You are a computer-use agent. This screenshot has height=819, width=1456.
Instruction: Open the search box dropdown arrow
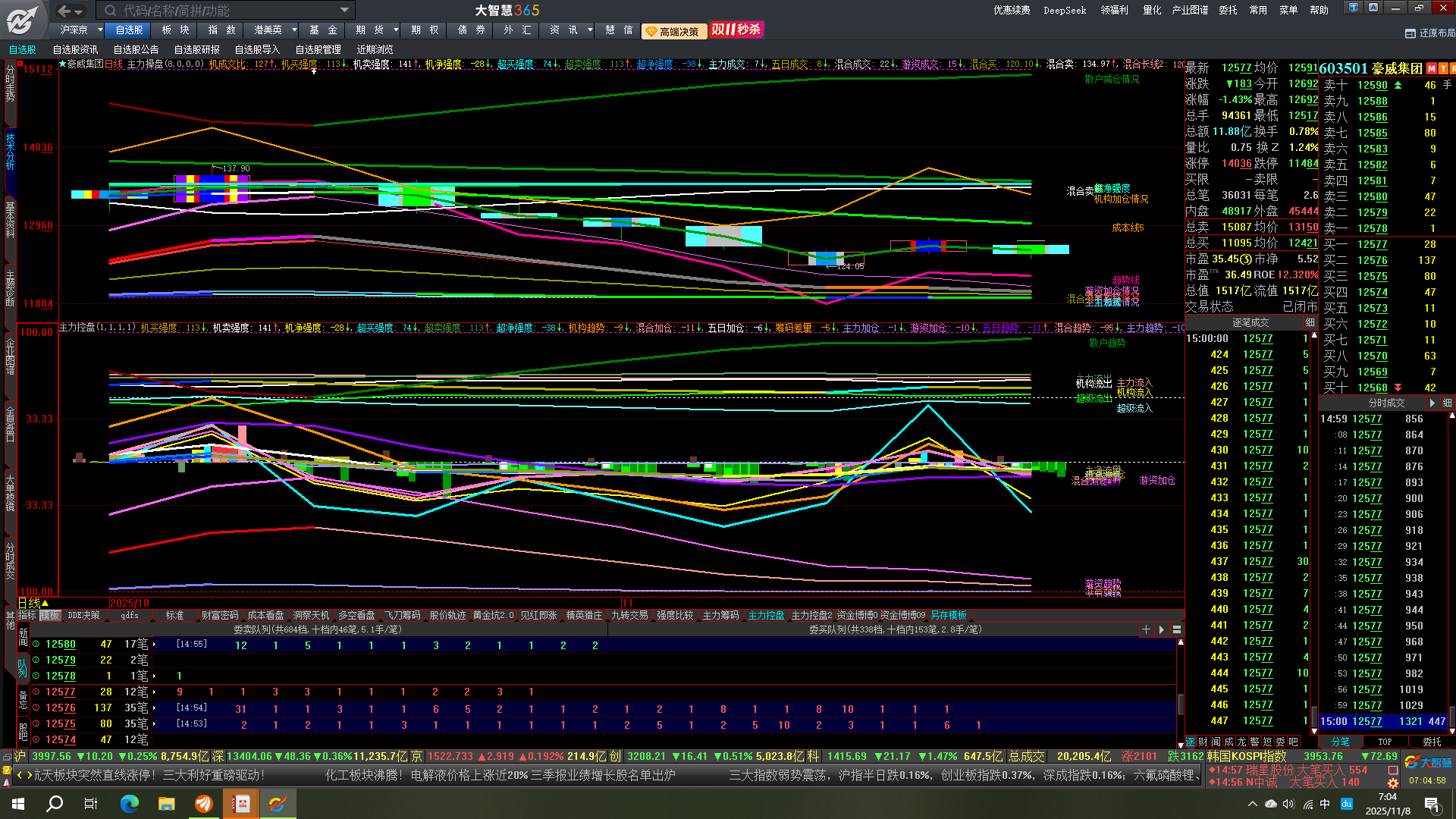(x=344, y=11)
